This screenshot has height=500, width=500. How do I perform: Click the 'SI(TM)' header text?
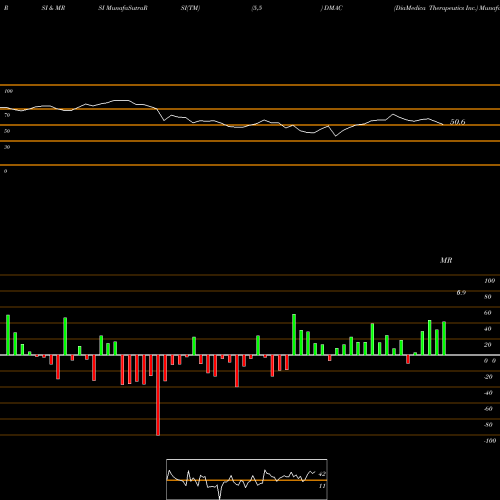pyautogui.click(x=190, y=8)
